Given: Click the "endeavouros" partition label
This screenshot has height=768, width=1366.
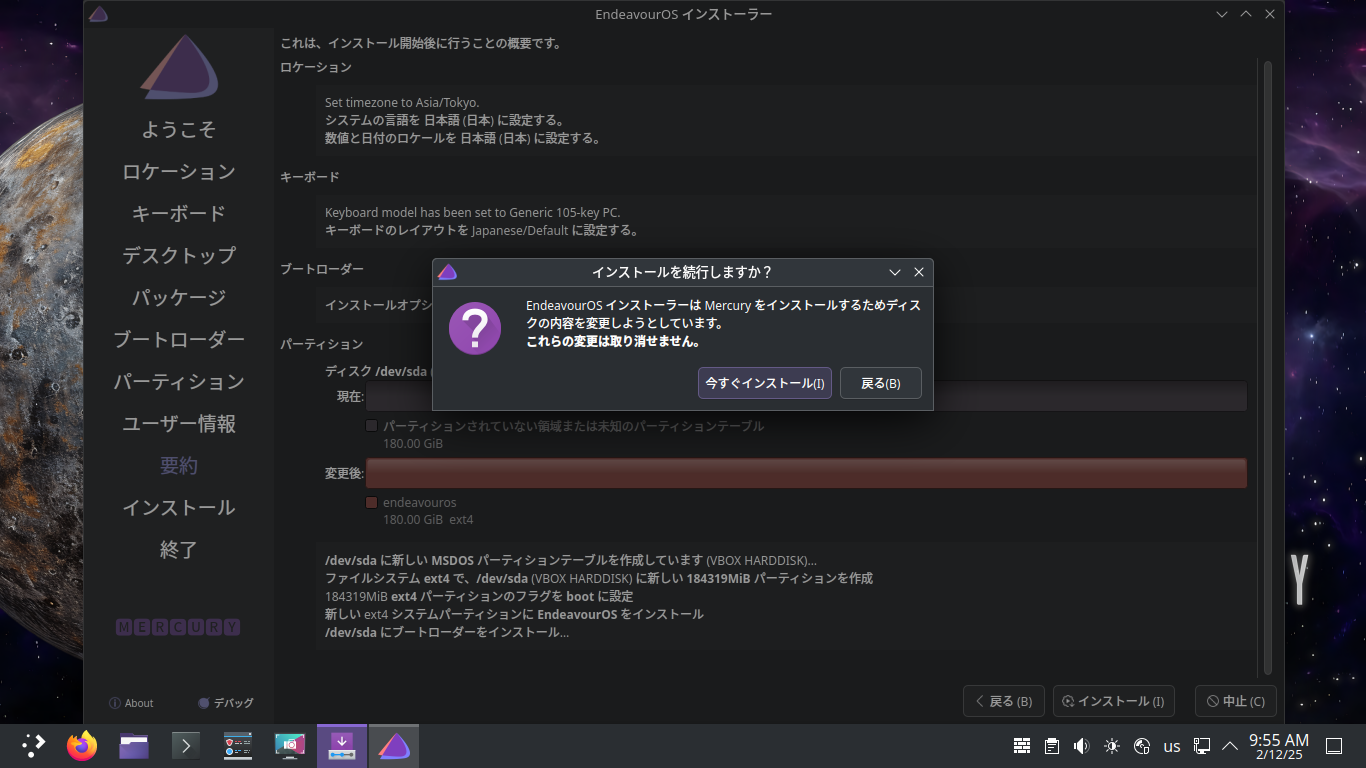Looking at the screenshot, I should [419, 502].
